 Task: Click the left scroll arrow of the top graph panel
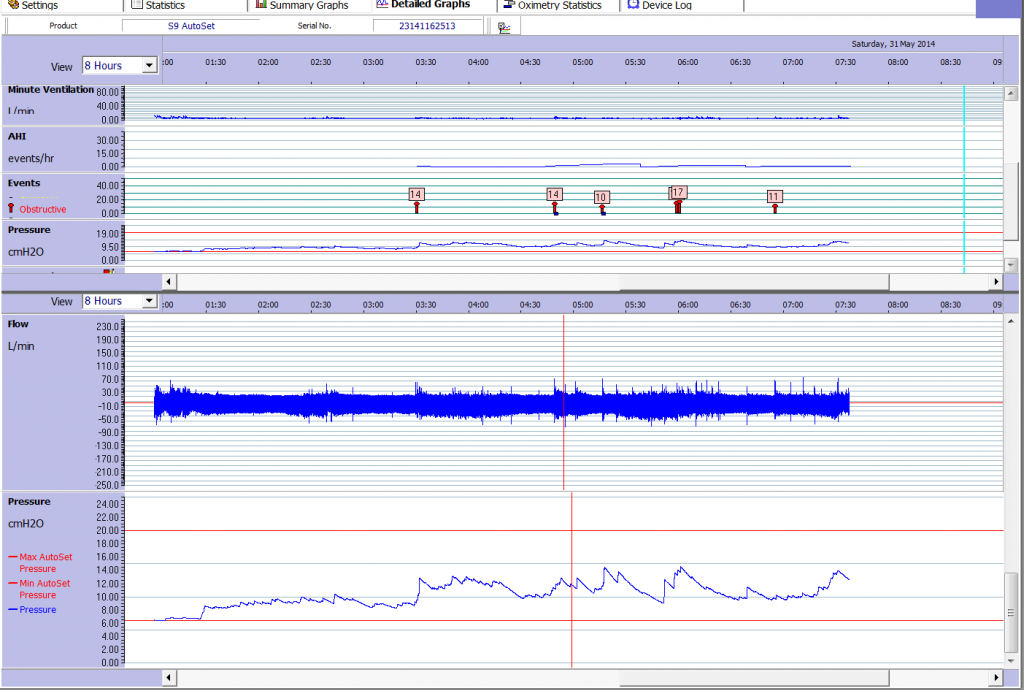tap(168, 282)
